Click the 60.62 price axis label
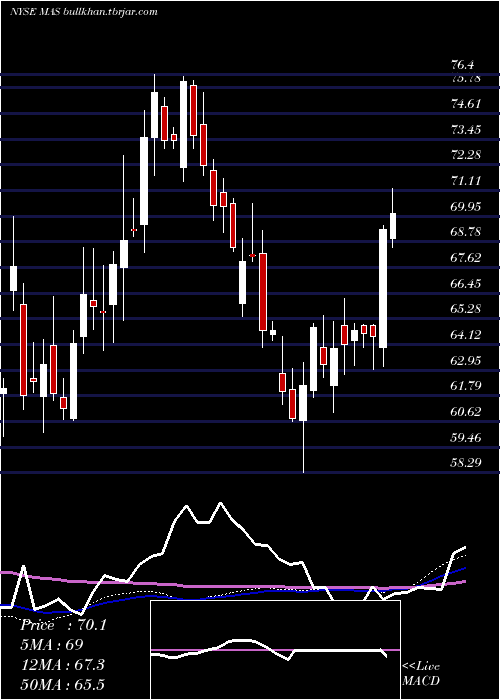Screen dimensions: 500x700 point(467,411)
